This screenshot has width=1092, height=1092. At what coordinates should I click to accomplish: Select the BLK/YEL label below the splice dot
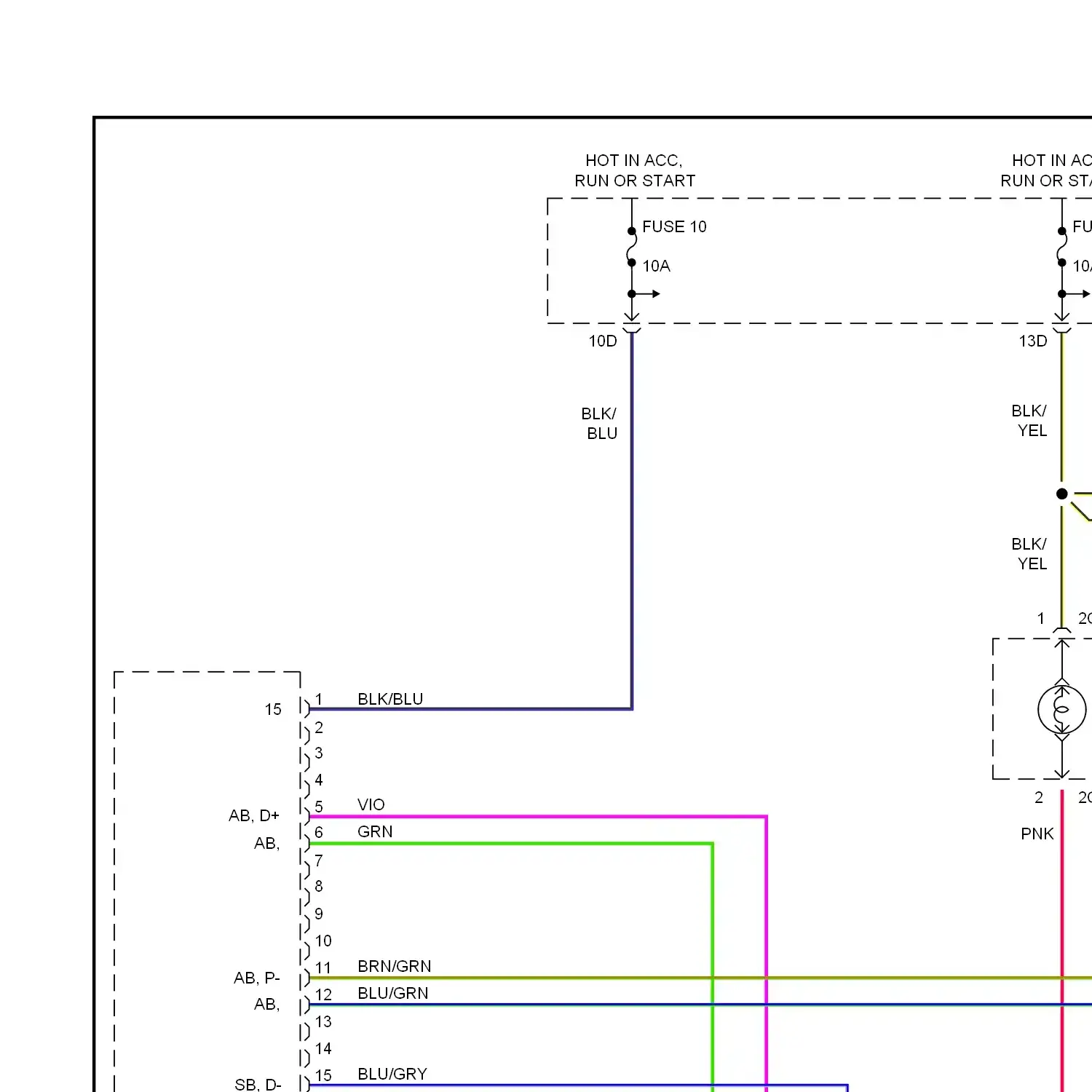[x=1029, y=554]
